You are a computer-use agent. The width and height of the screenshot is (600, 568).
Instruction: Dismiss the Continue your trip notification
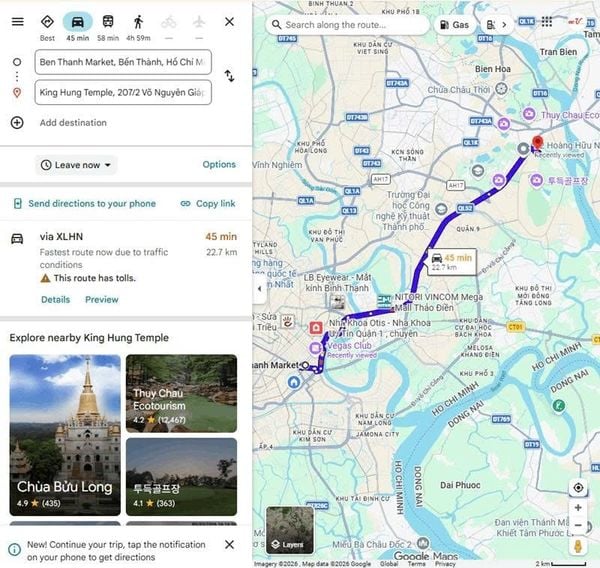click(230, 544)
